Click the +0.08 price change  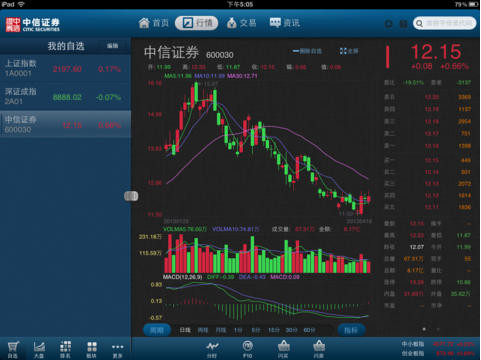coord(422,66)
